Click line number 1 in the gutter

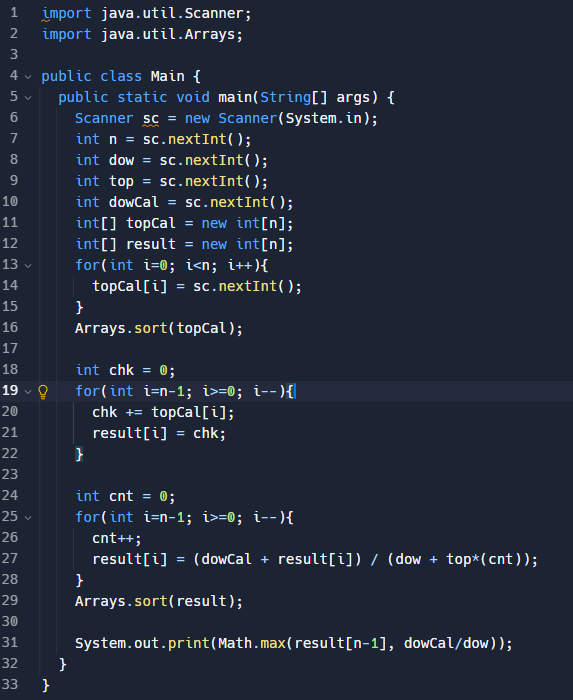14,13
